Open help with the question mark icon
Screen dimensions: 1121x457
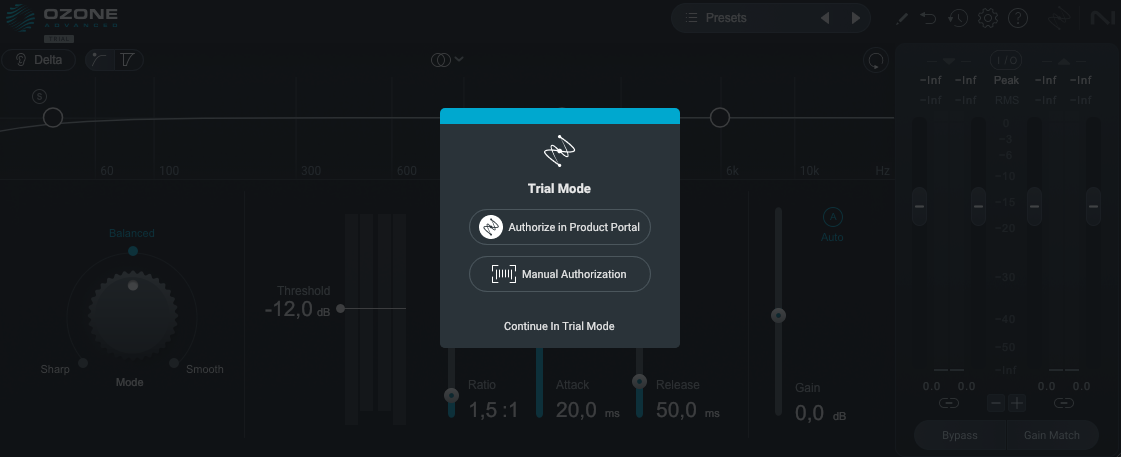[1018, 18]
